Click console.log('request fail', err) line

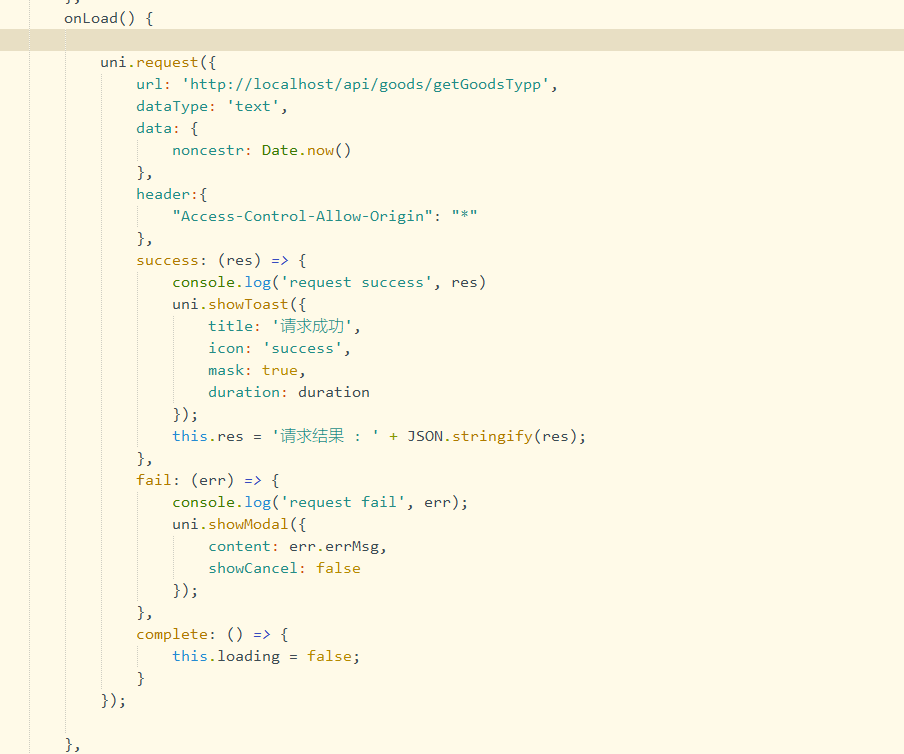(x=320, y=503)
